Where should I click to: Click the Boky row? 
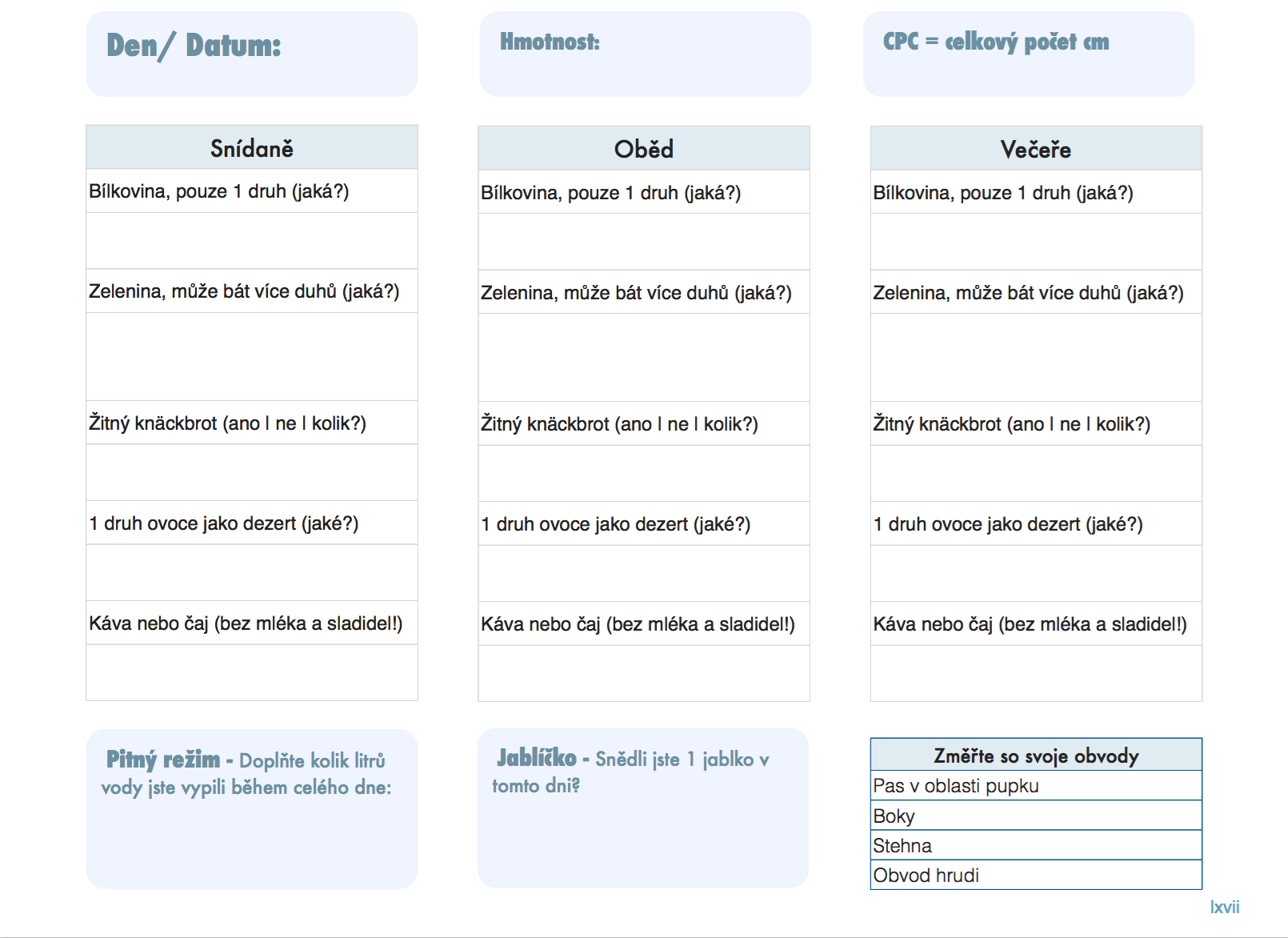click(x=1036, y=816)
